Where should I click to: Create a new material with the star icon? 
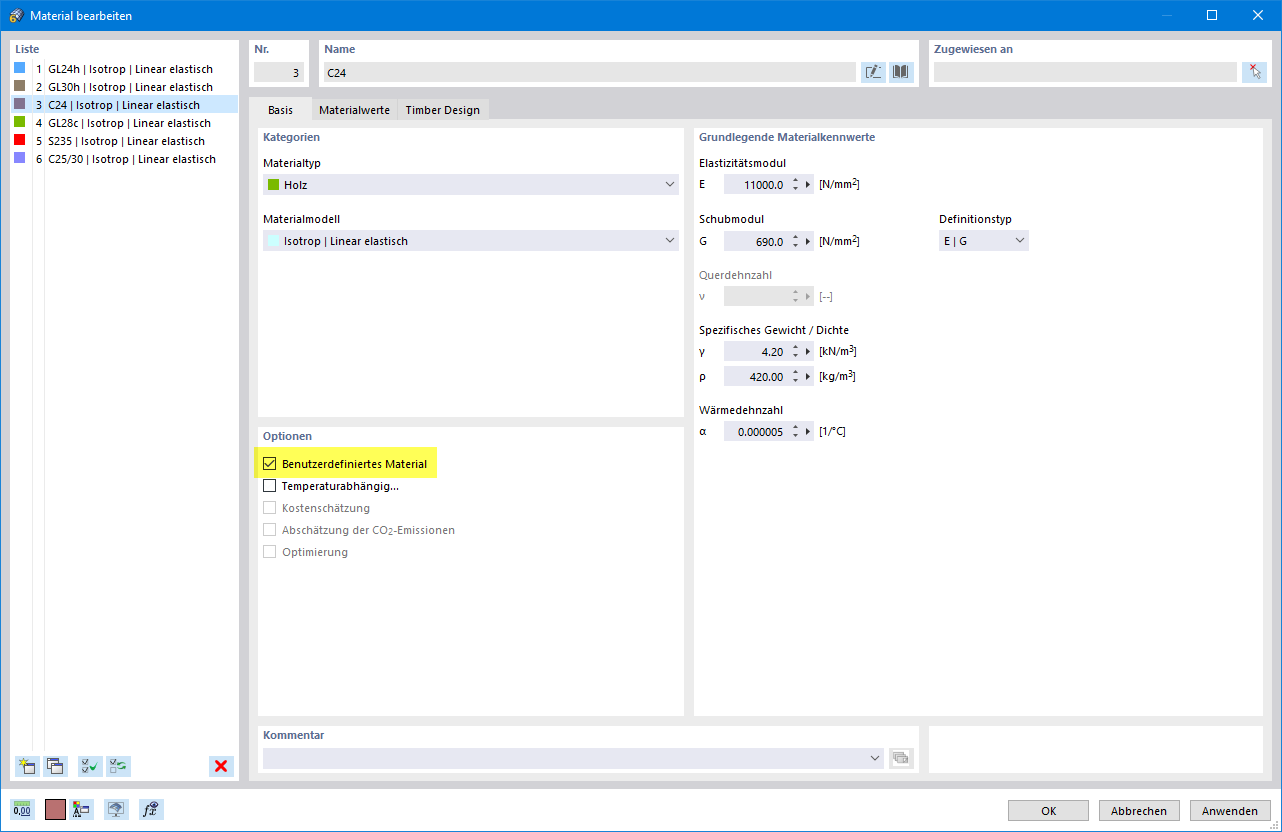pyautogui.click(x=26, y=766)
